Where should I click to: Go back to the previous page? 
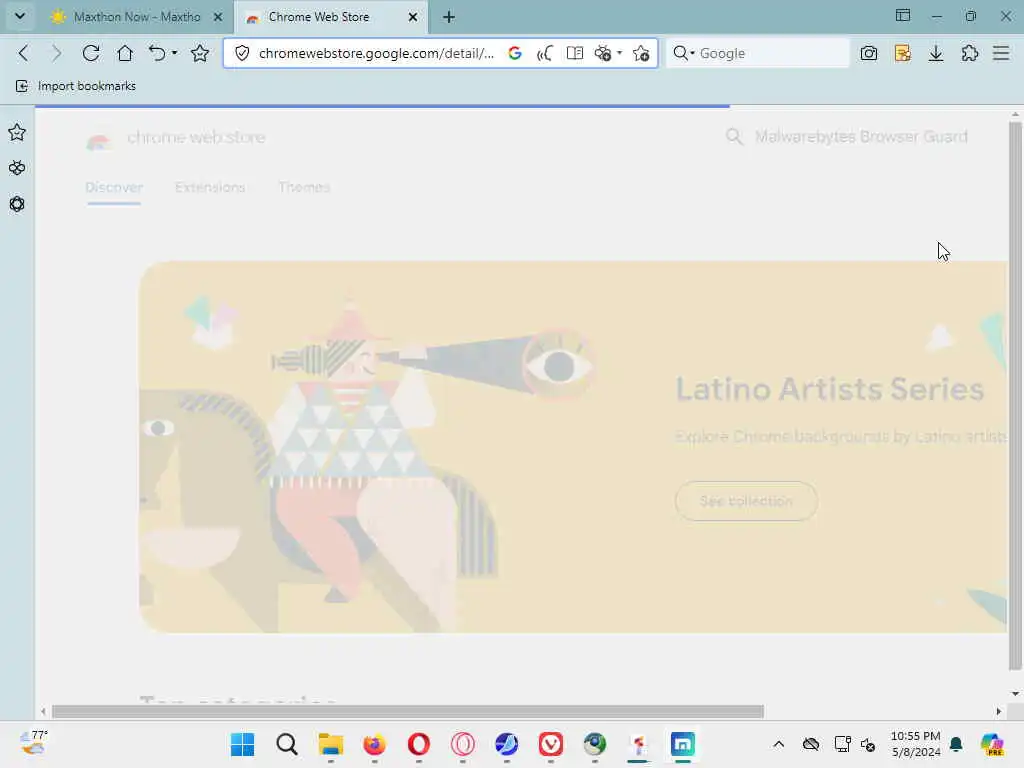coord(24,53)
